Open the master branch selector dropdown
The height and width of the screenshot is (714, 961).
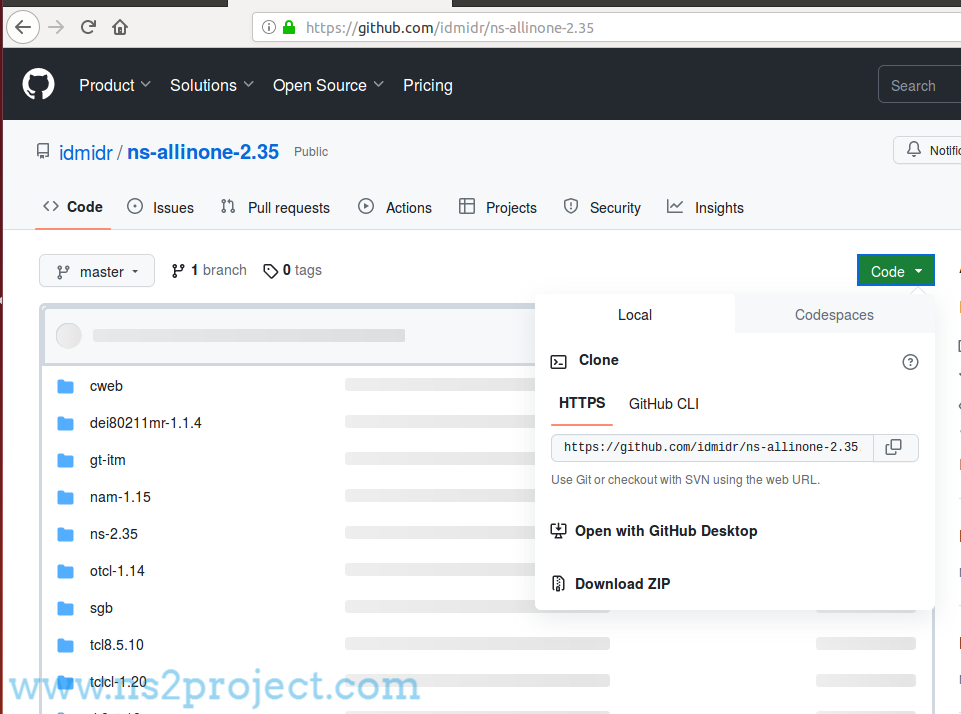click(97, 271)
